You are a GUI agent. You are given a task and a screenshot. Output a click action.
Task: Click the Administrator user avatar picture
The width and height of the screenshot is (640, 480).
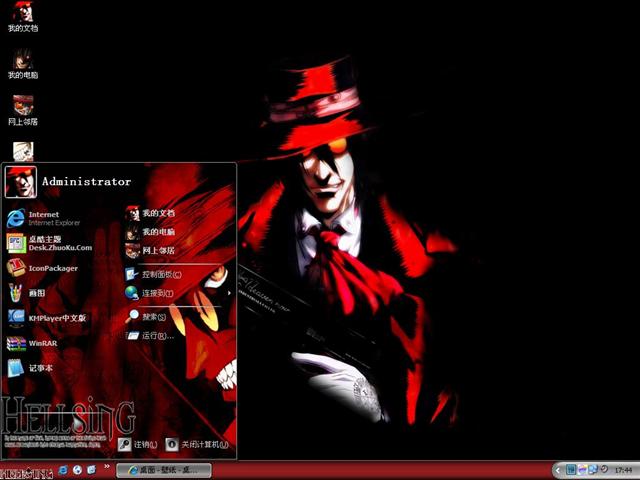point(20,182)
